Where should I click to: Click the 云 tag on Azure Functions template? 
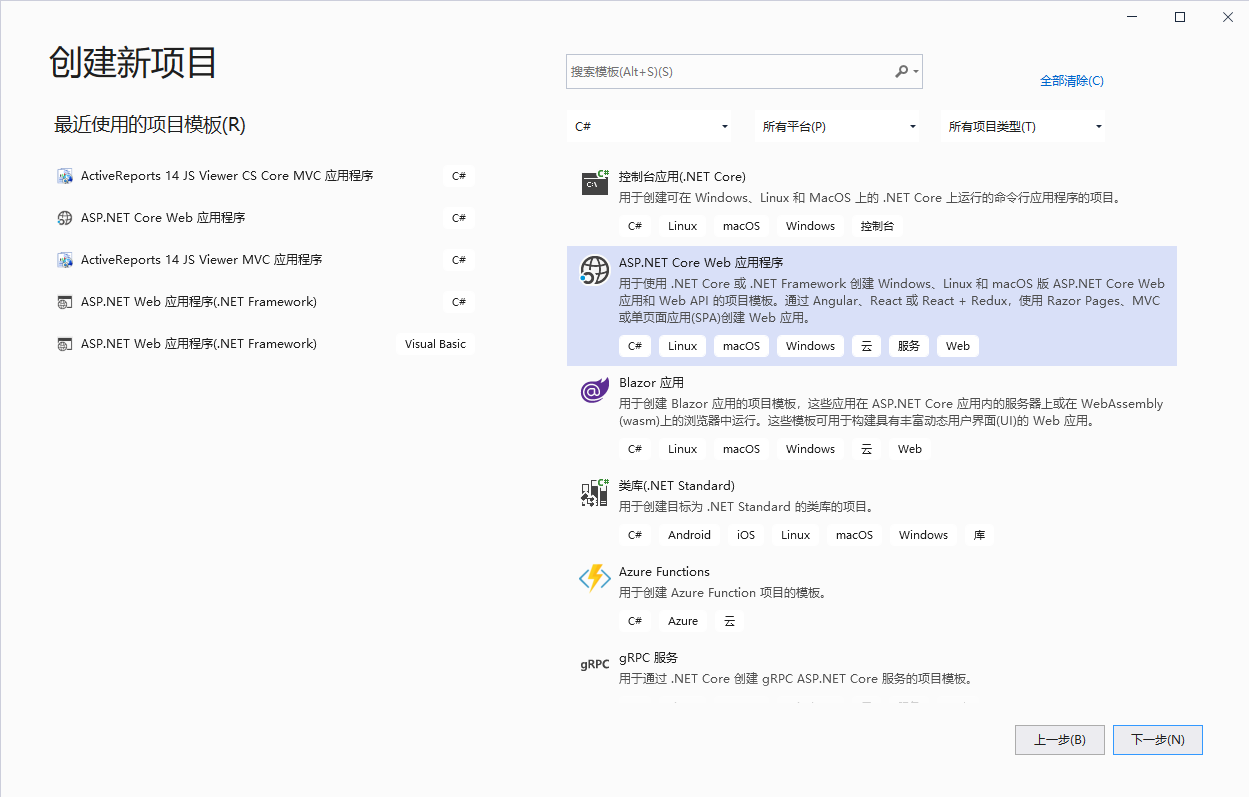pyautogui.click(x=730, y=621)
